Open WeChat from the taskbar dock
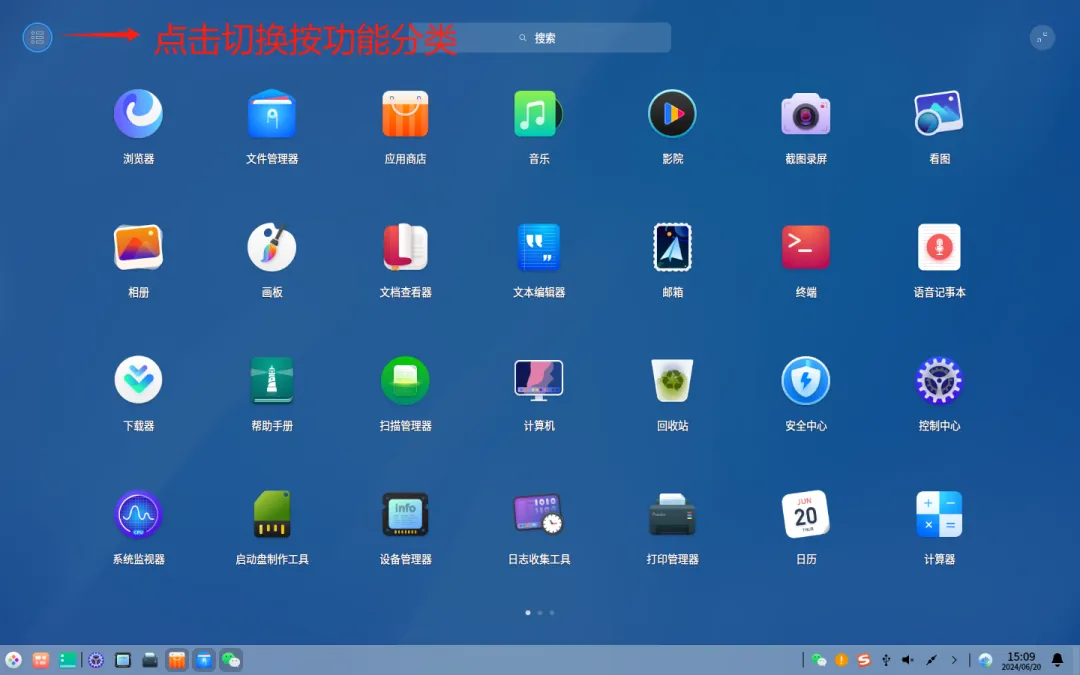Image resolution: width=1080 pixels, height=675 pixels. click(231, 661)
